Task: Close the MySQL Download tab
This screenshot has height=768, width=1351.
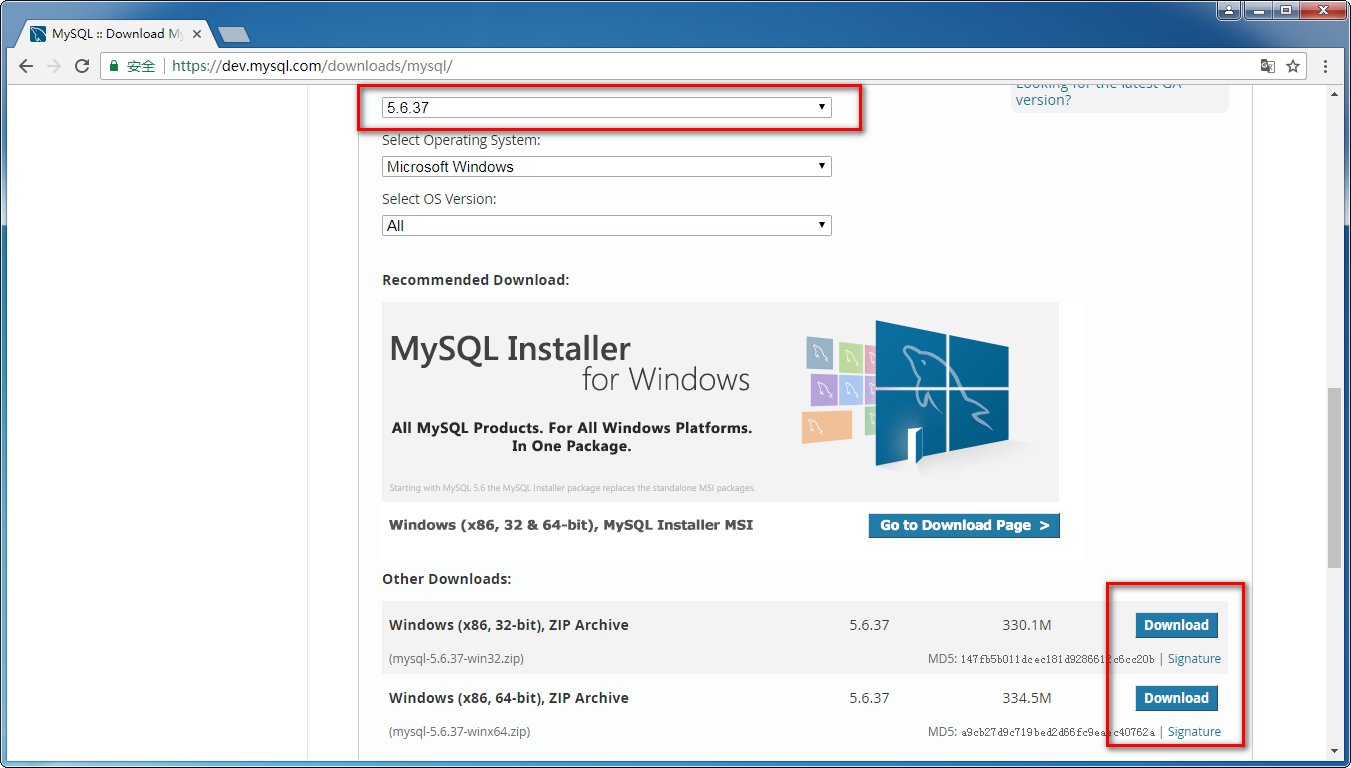Action: pyautogui.click(x=197, y=34)
